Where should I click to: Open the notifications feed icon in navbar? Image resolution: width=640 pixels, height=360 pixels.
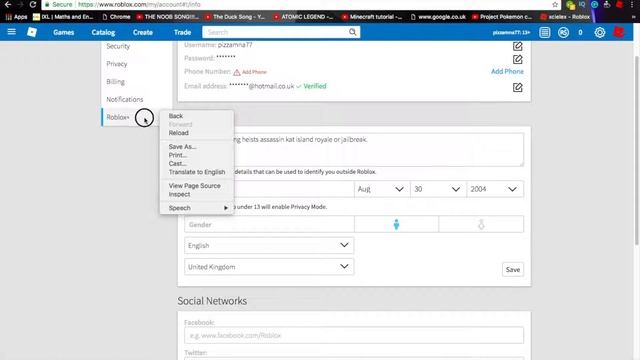544,32
